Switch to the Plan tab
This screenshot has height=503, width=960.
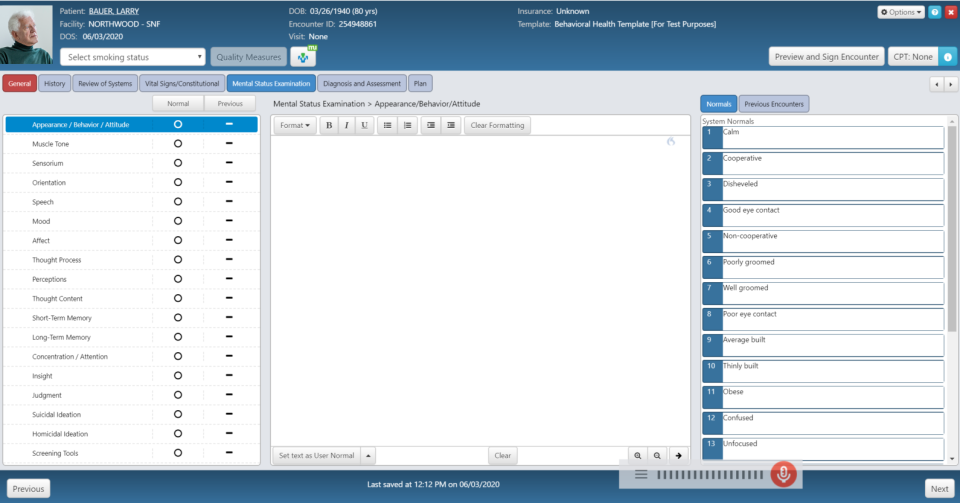420,83
